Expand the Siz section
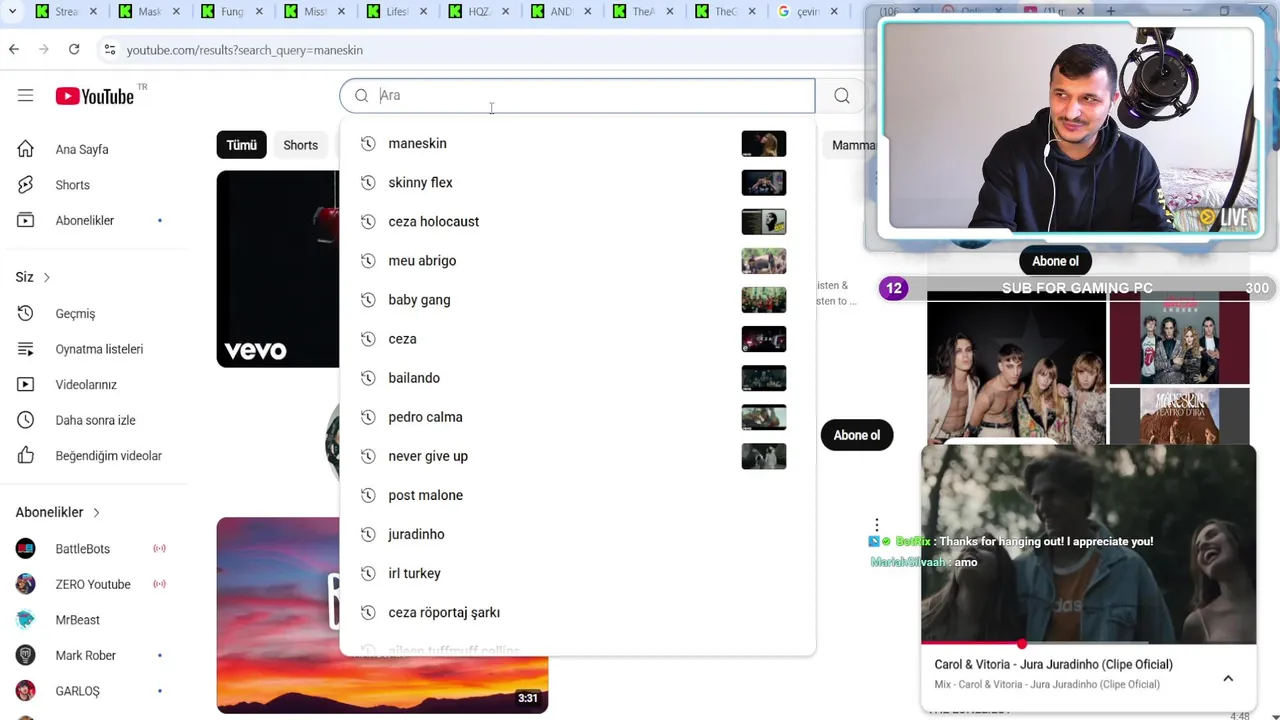 pos(32,277)
